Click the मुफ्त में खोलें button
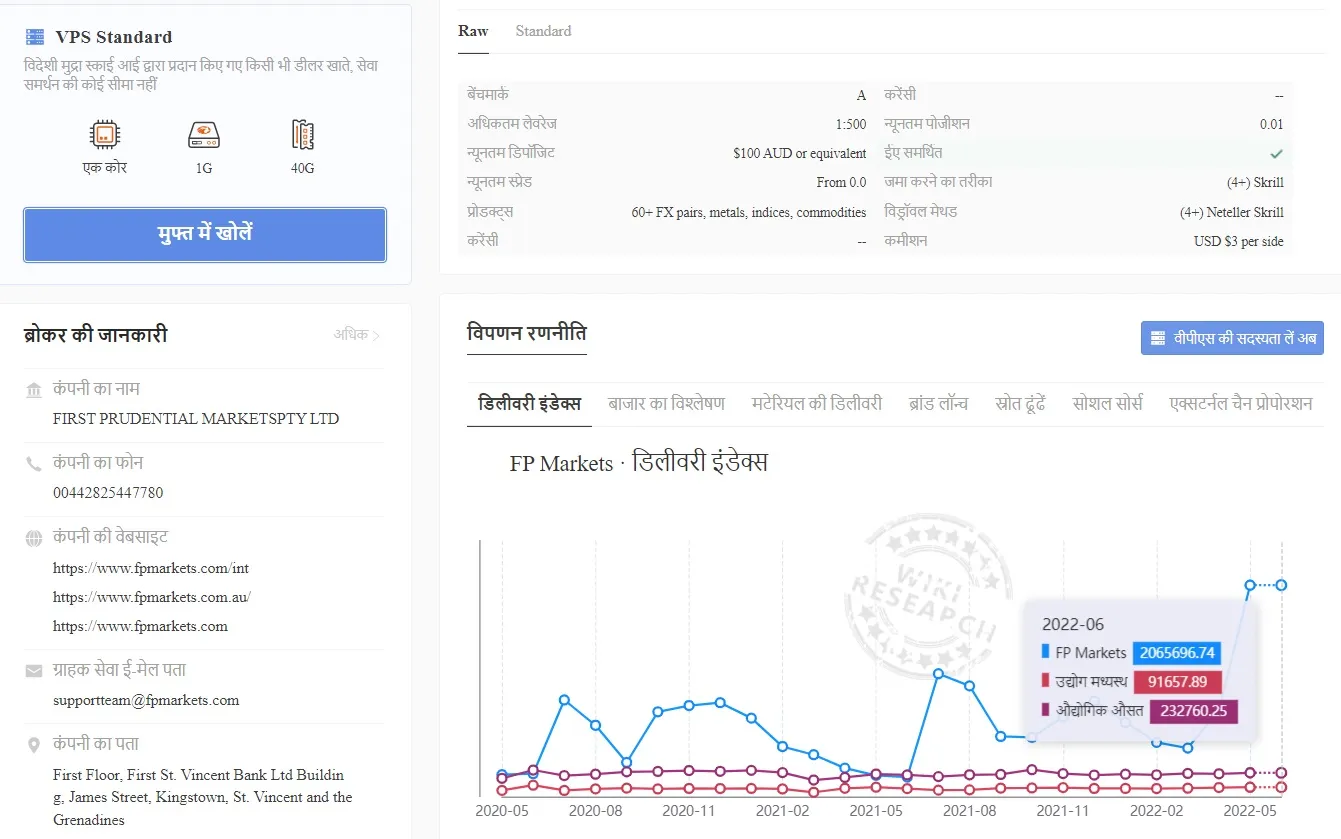Image resolution: width=1341 pixels, height=839 pixels. [x=205, y=235]
